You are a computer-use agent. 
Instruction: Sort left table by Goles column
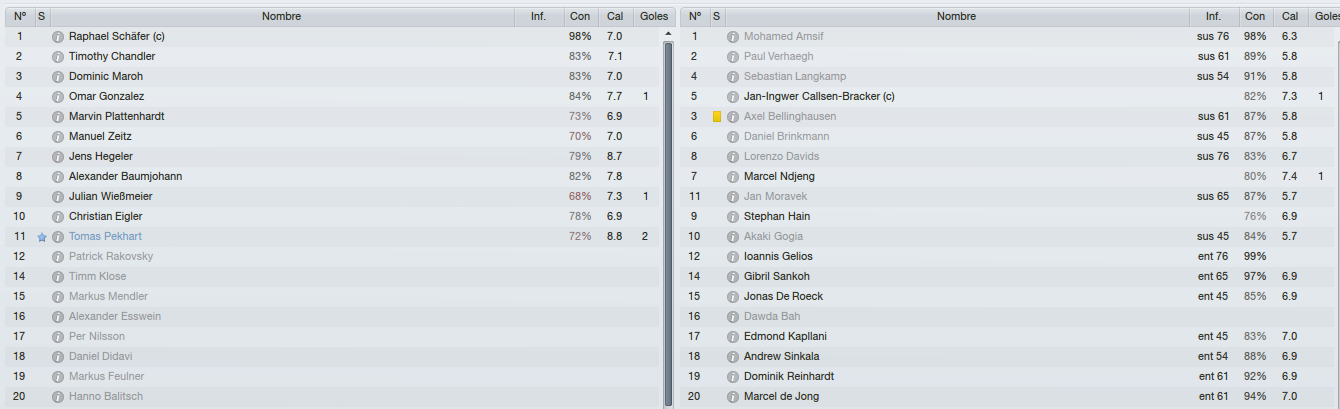654,16
